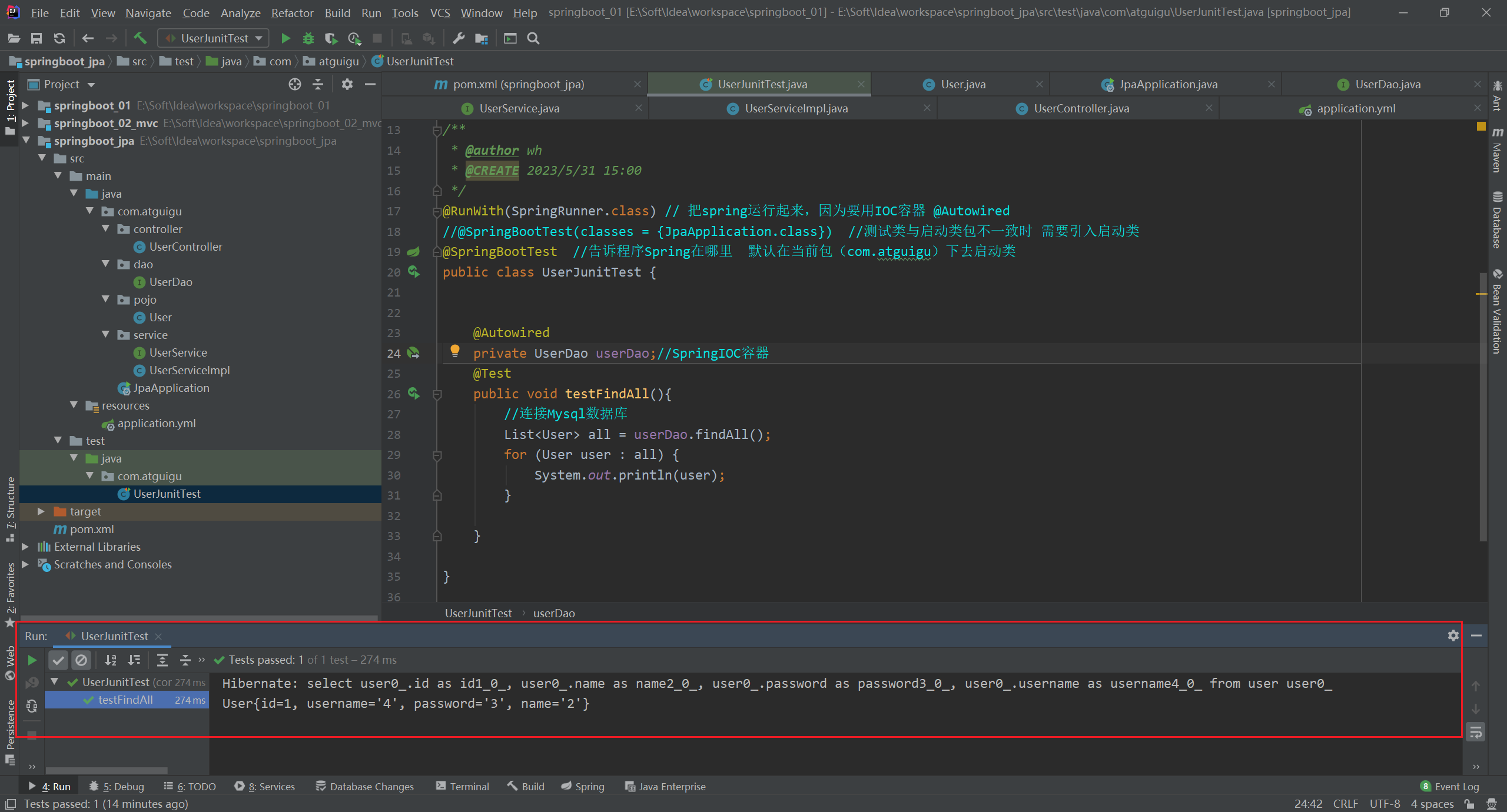1507x812 pixels.
Task: Click the UTF-8 encoding in status bar
Action: (1385, 804)
